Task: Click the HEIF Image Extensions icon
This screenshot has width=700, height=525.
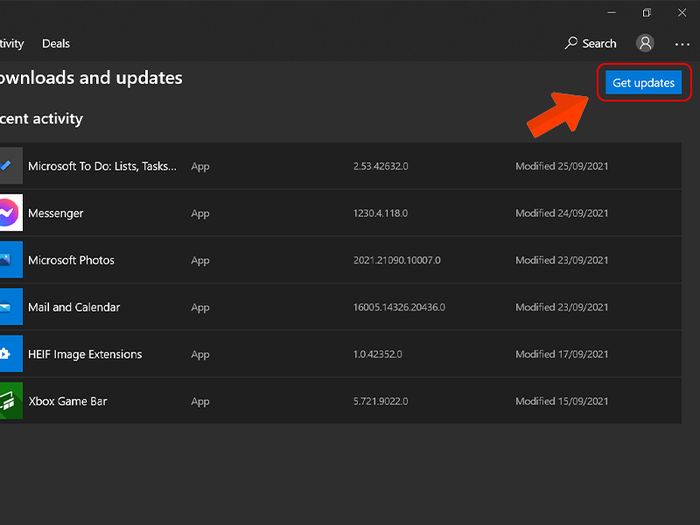Action: pos(11,354)
